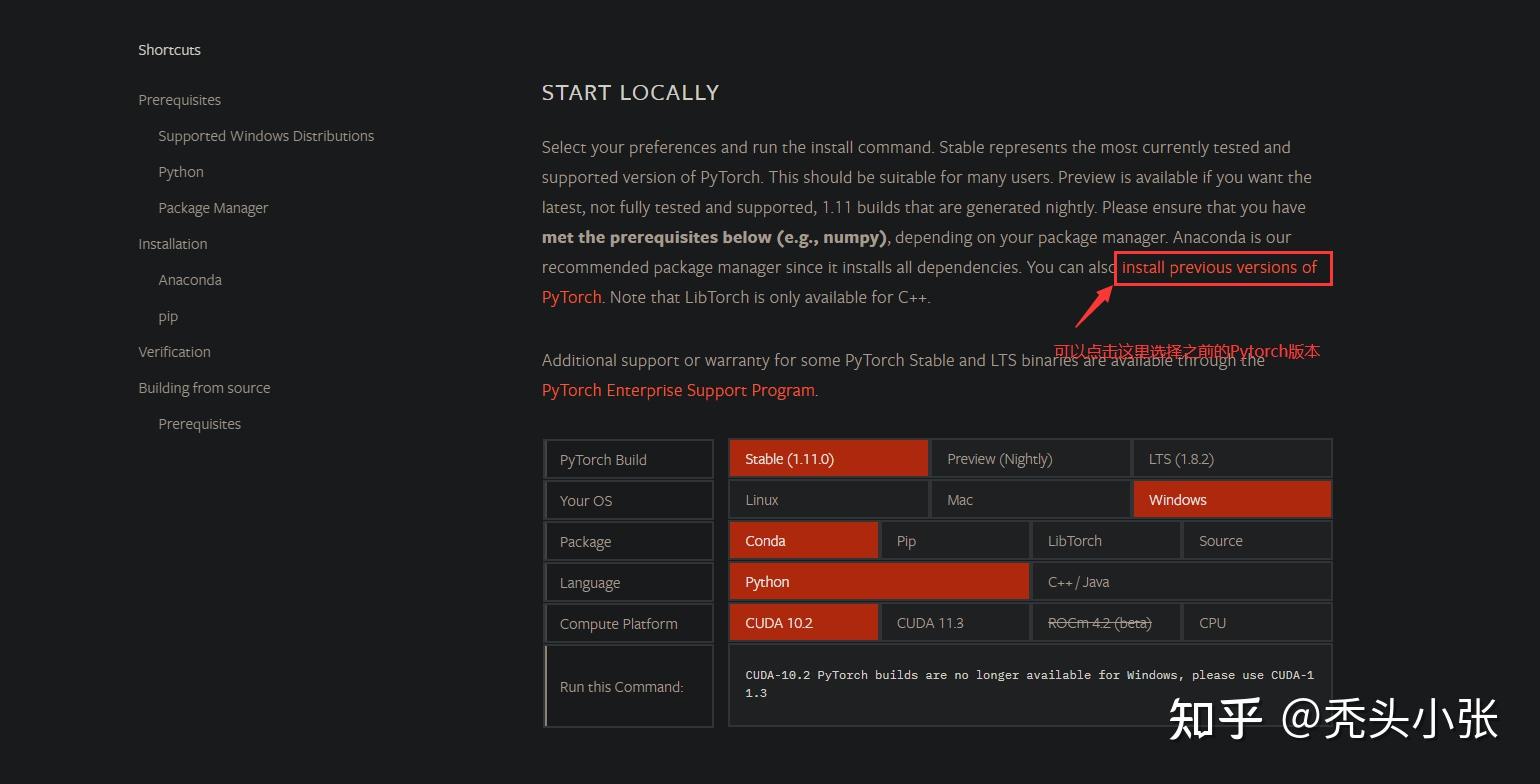Select CUDA 11.3 compute platform
1540x784 pixels.
(955, 622)
